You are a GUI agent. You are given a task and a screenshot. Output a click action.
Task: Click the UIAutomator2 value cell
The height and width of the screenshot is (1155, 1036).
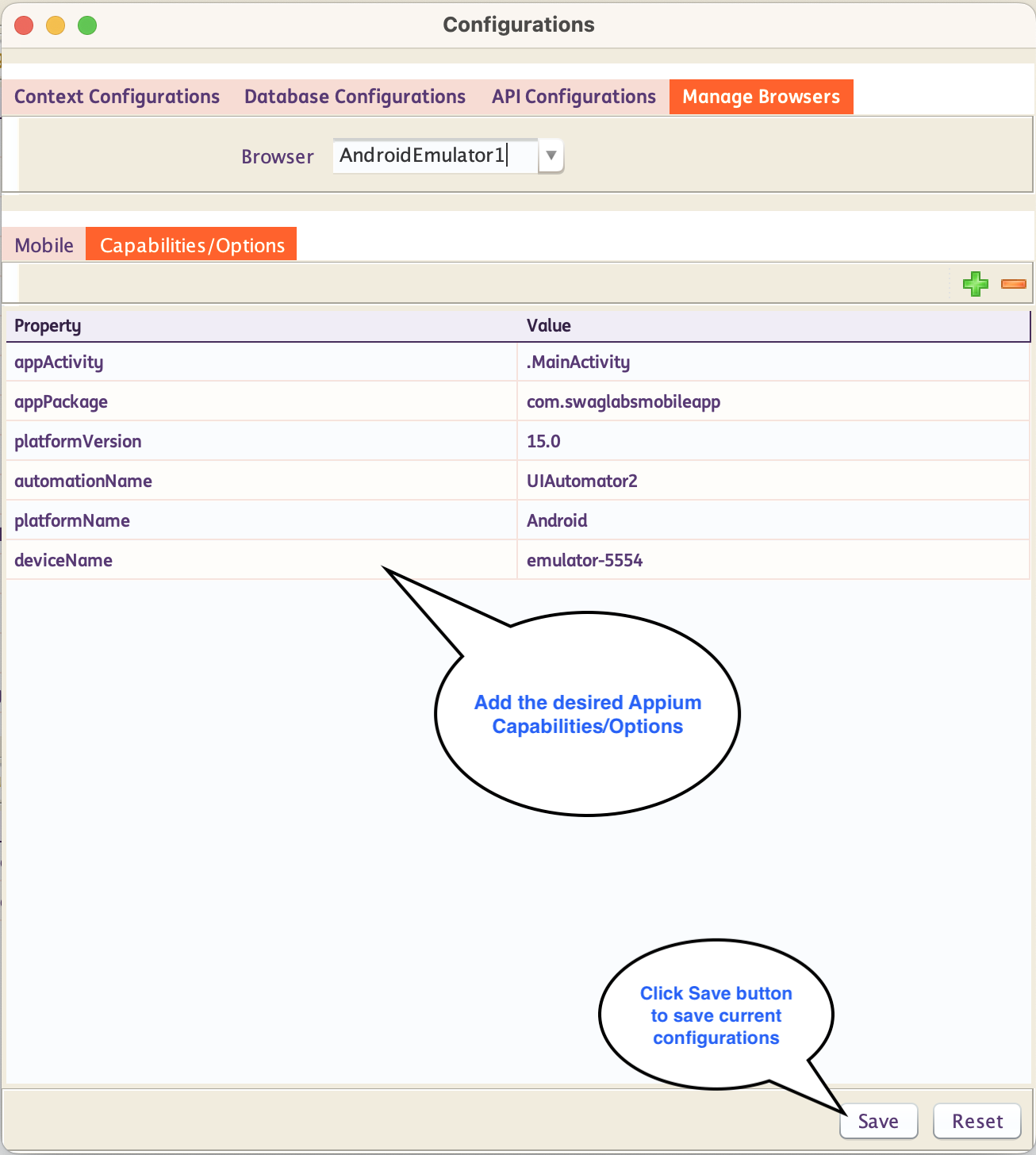click(581, 482)
